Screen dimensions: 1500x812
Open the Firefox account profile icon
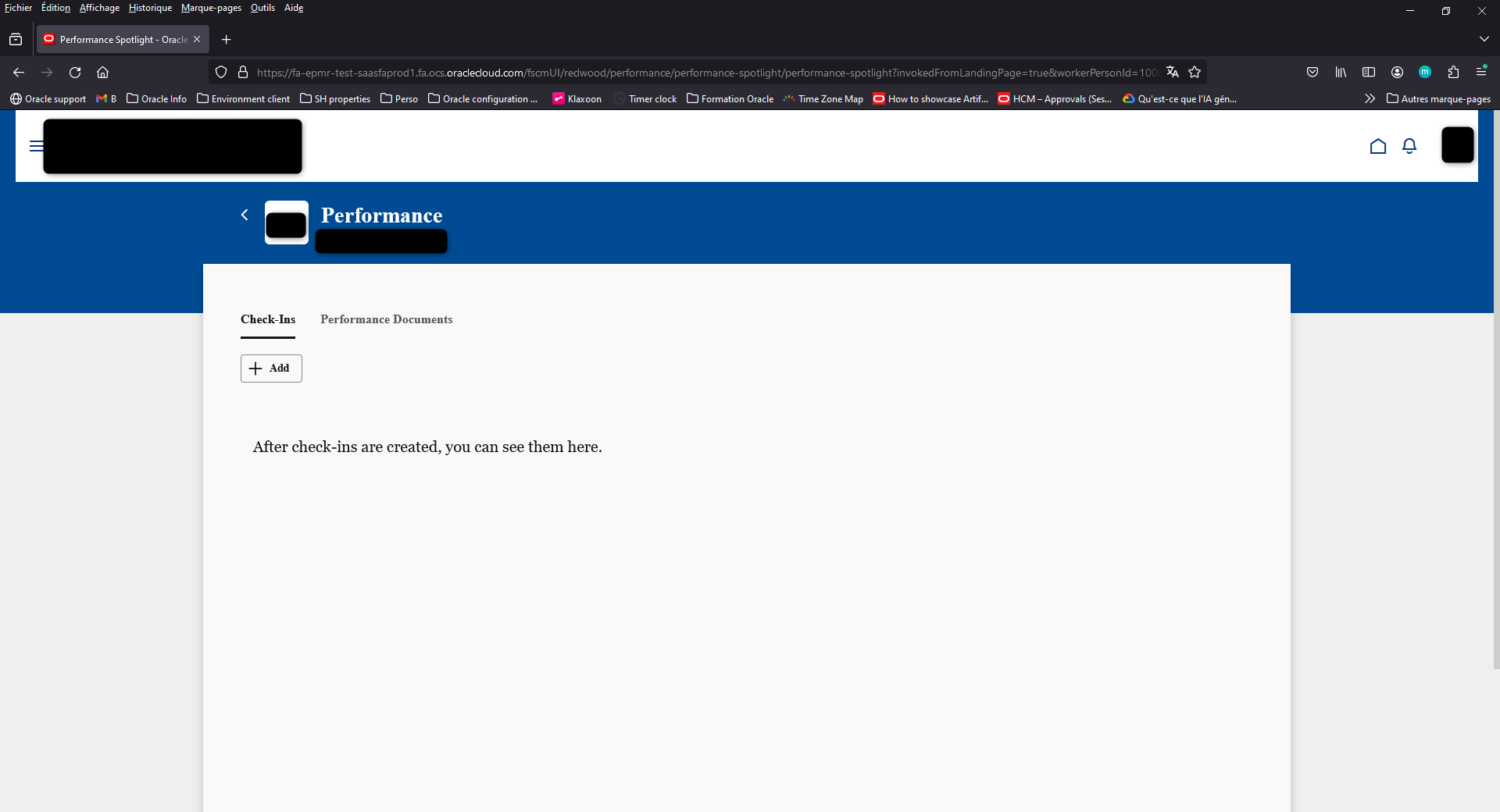point(1397,72)
